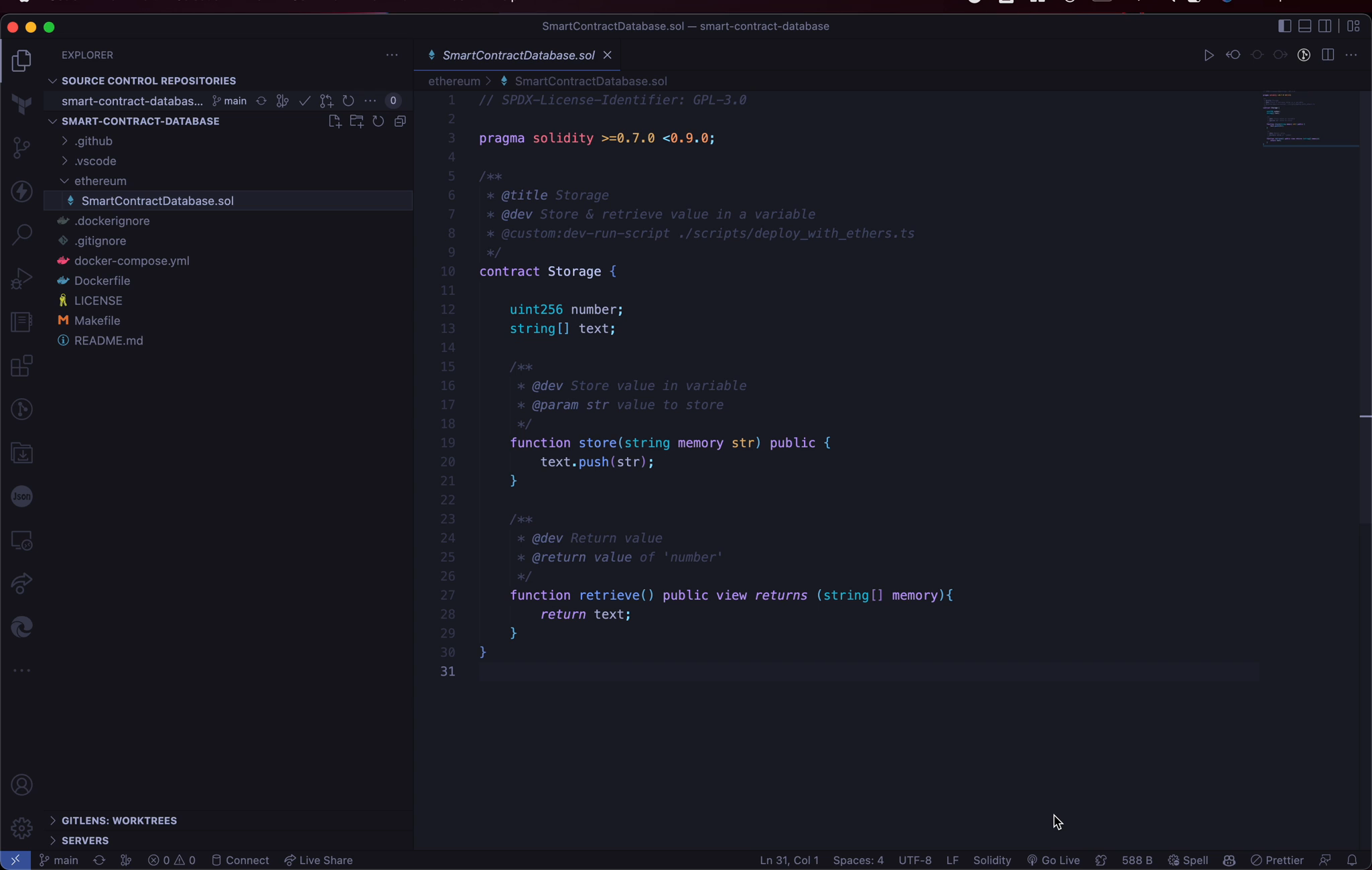Image resolution: width=1372 pixels, height=870 pixels.
Task: Open the Remote Explorer icon
Action: click(x=21, y=540)
